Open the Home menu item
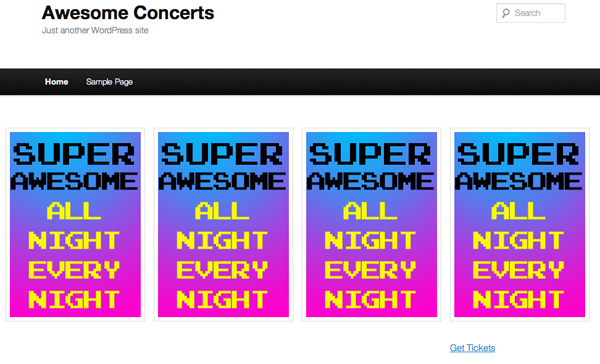The image size is (600, 364). pyautogui.click(x=57, y=82)
